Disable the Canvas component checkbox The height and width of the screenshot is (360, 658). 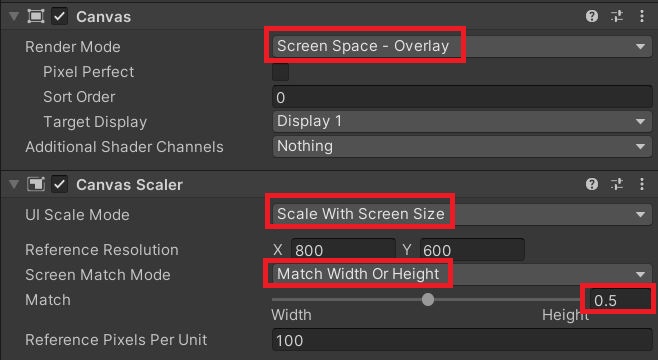[x=60, y=16]
